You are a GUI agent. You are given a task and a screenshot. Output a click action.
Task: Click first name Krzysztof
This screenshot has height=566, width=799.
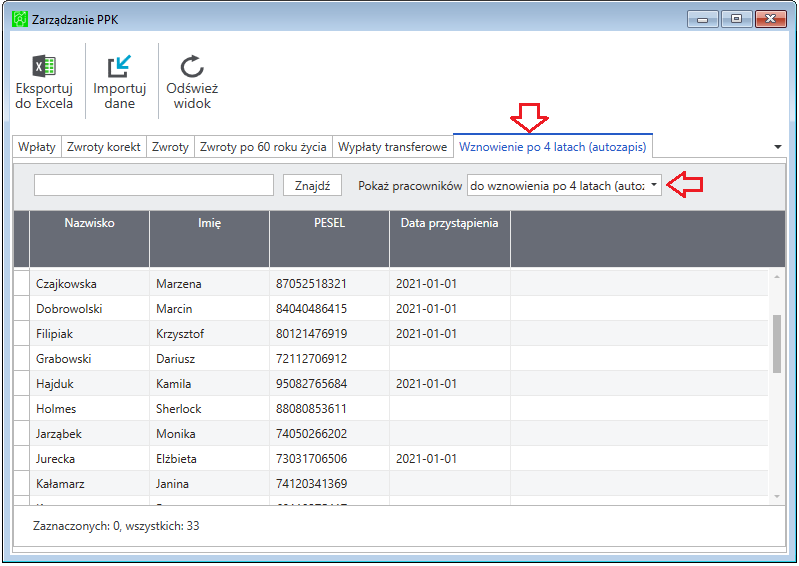tap(180, 334)
